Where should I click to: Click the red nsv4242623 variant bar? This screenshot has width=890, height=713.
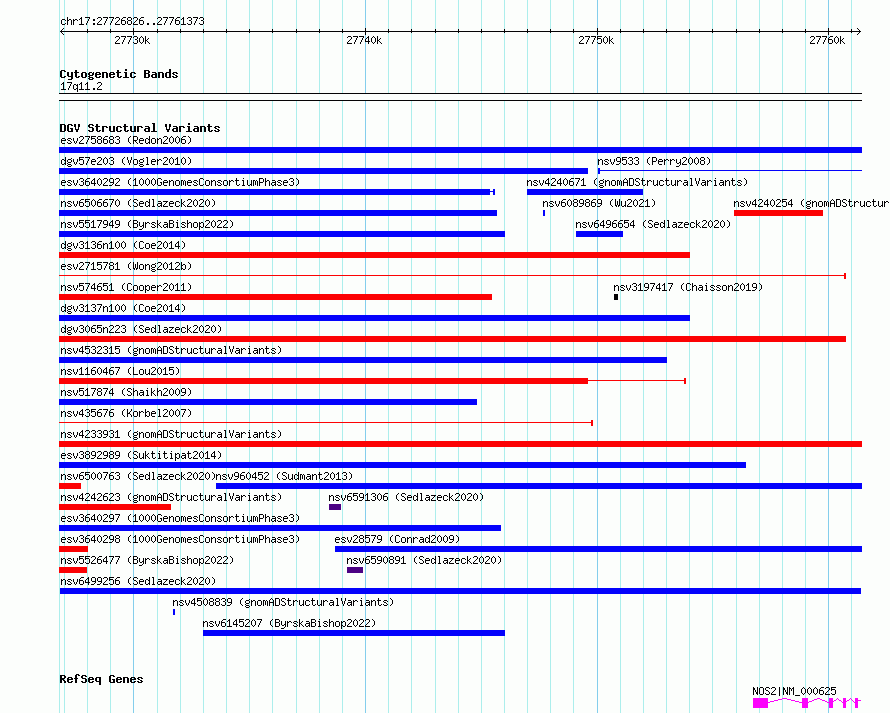(x=115, y=507)
